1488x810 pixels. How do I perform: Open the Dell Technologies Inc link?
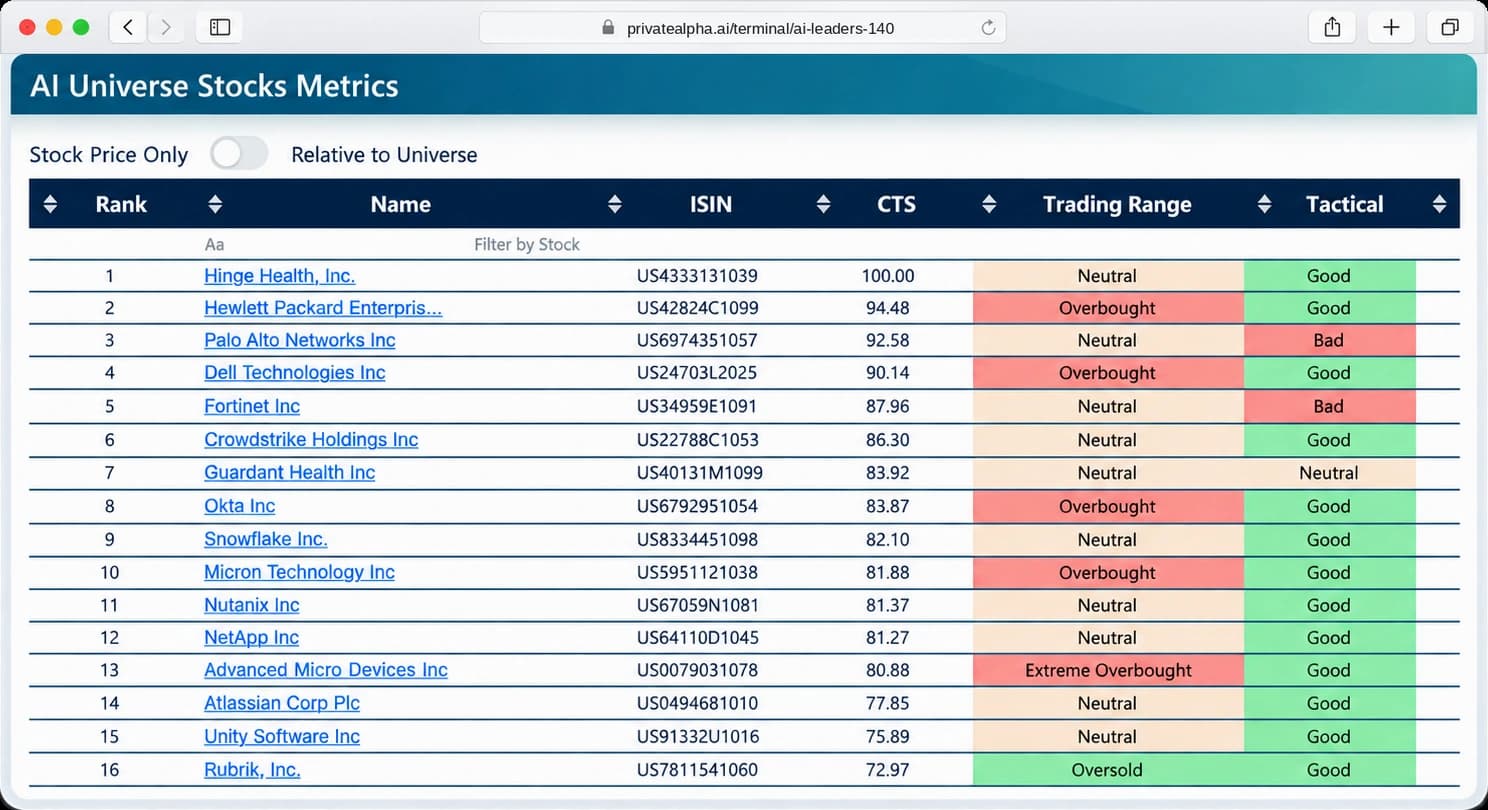pos(295,373)
